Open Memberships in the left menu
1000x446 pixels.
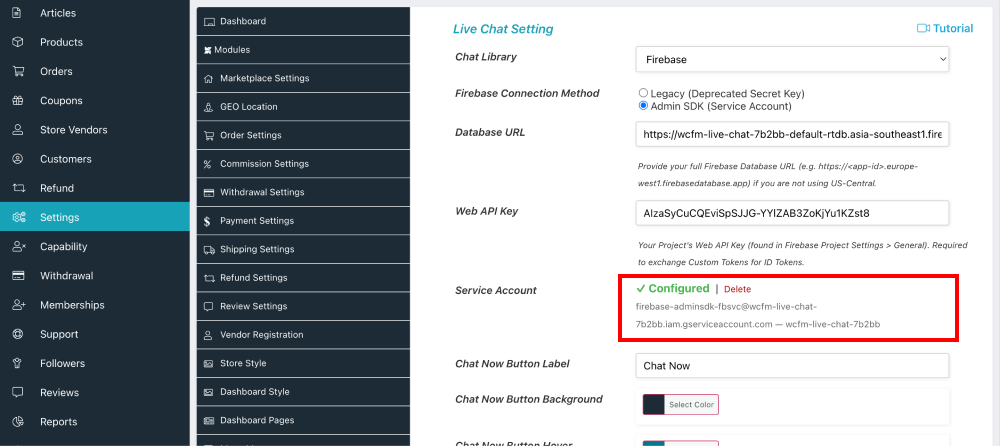(x=72, y=305)
